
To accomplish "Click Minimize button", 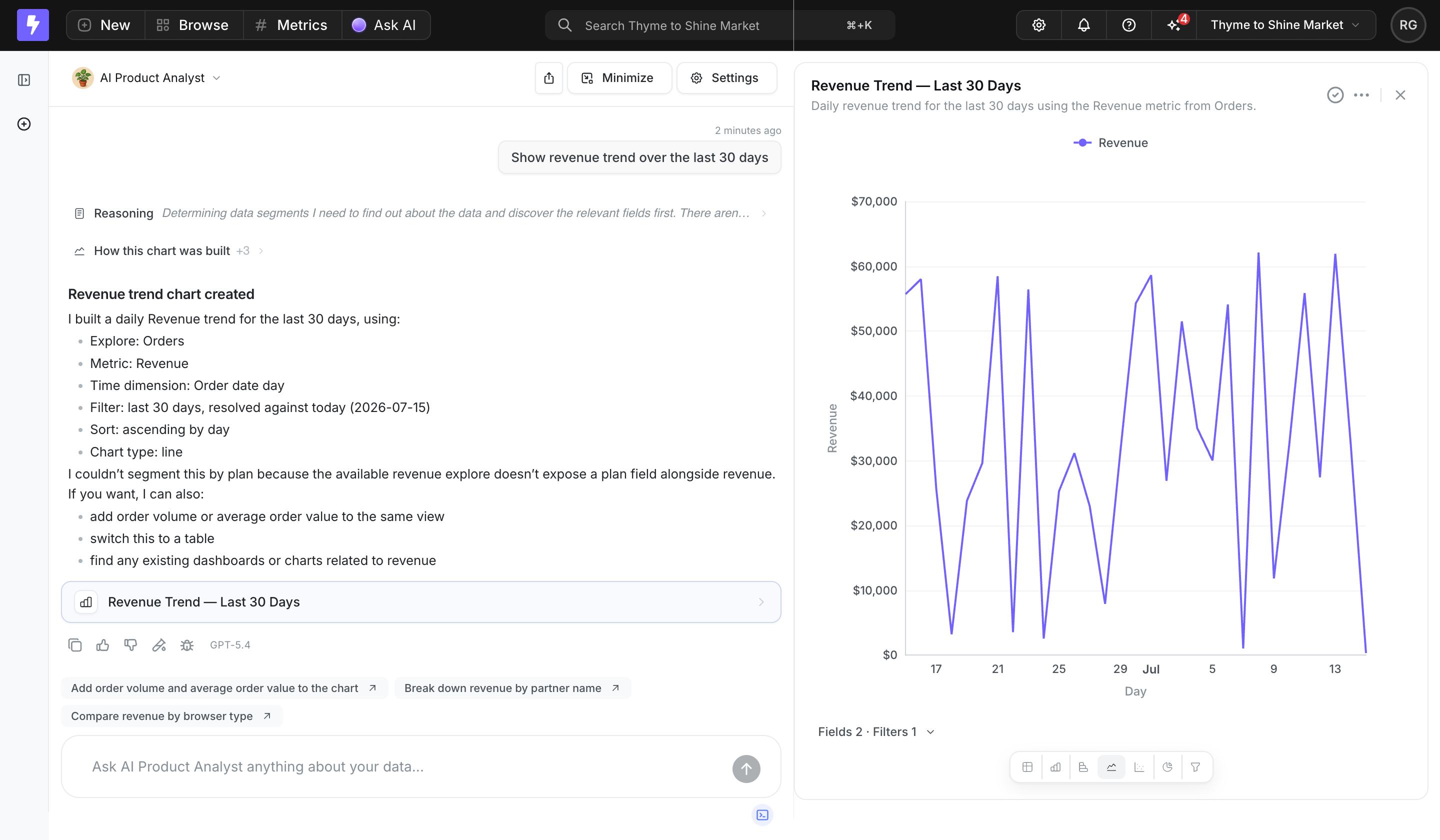I will (x=619, y=77).
